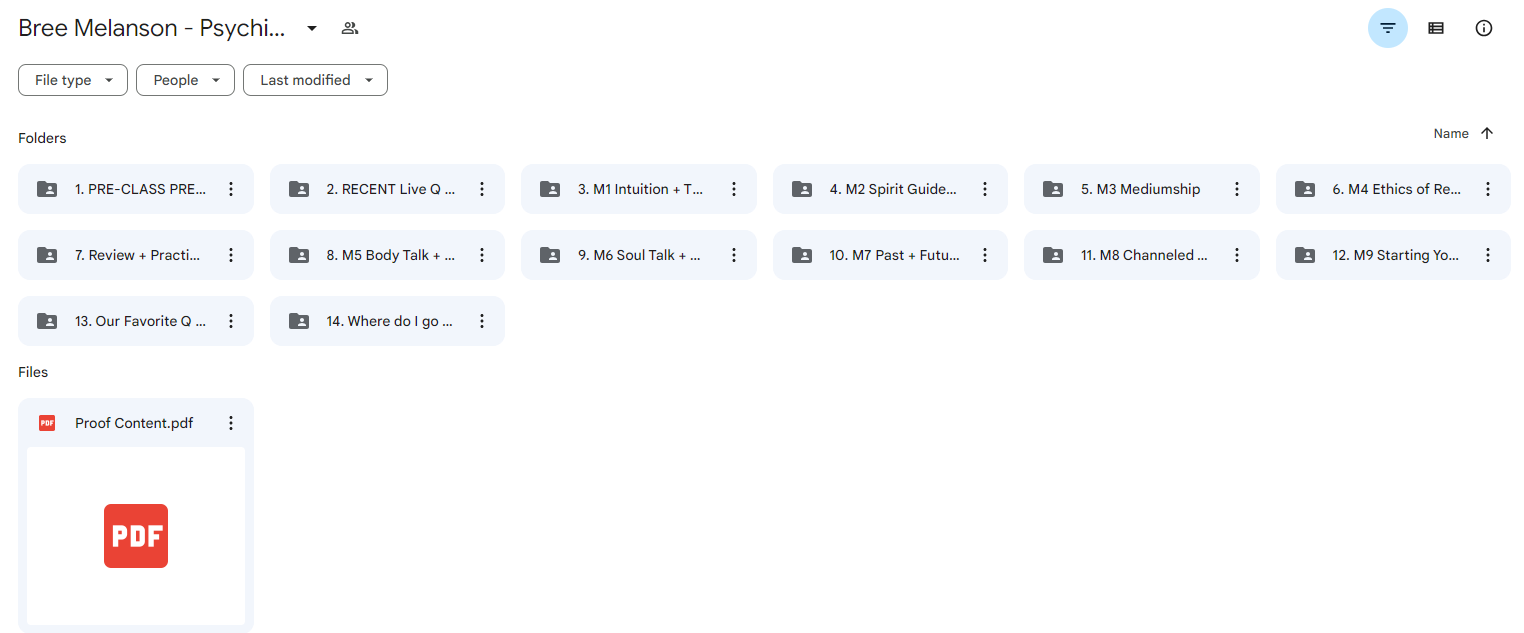Open the folder title dropdown arrow
Viewport: 1524px width, 633px height.
[x=312, y=28]
